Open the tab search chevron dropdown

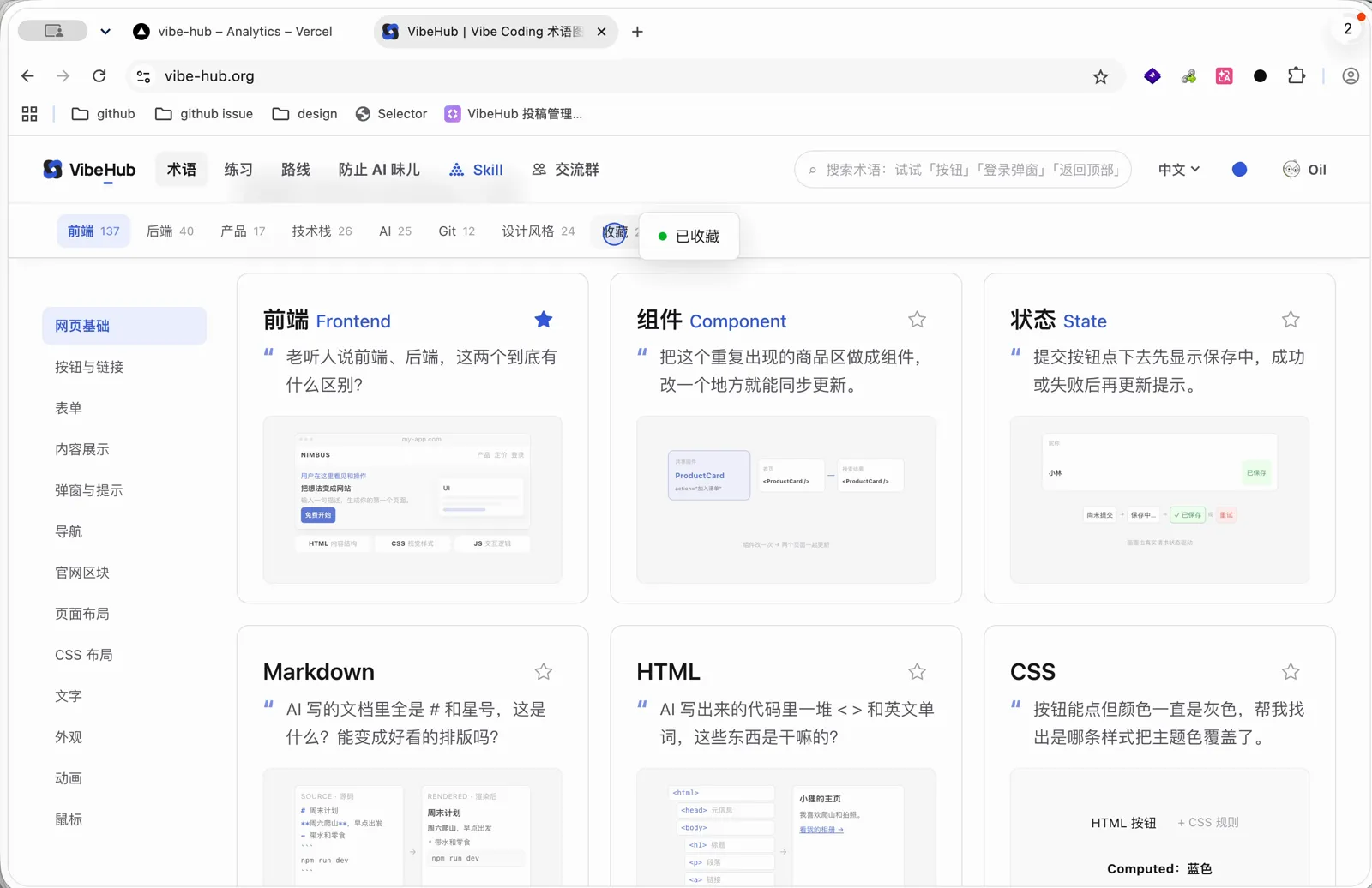tap(105, 32)
